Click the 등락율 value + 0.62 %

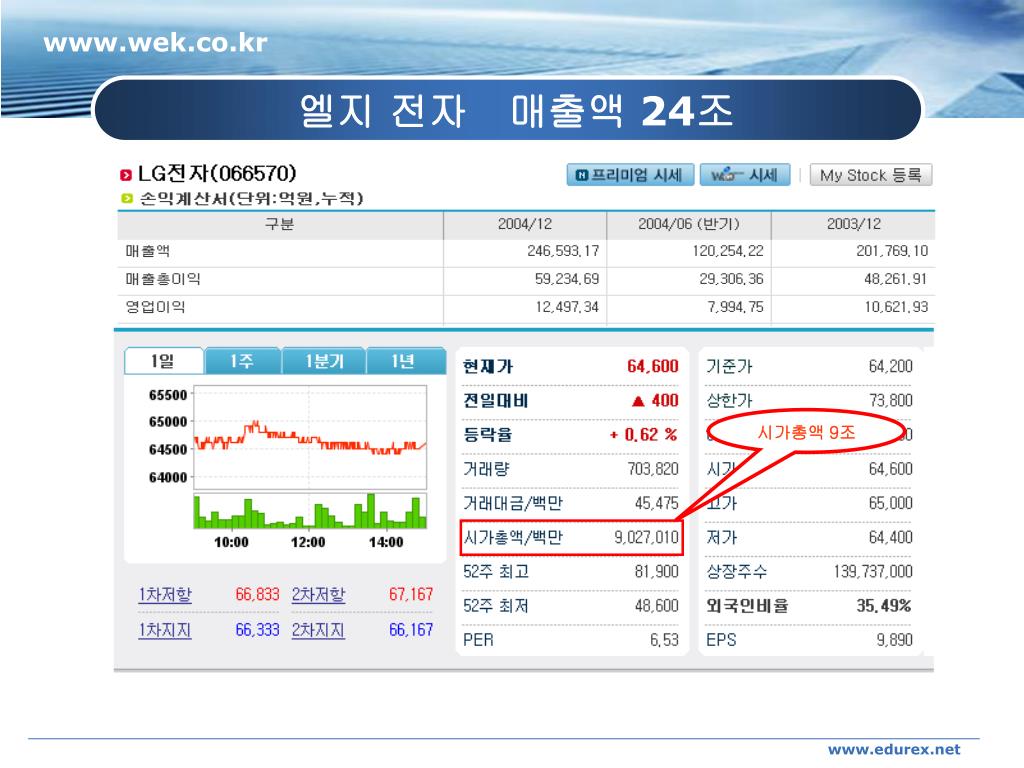643,435
